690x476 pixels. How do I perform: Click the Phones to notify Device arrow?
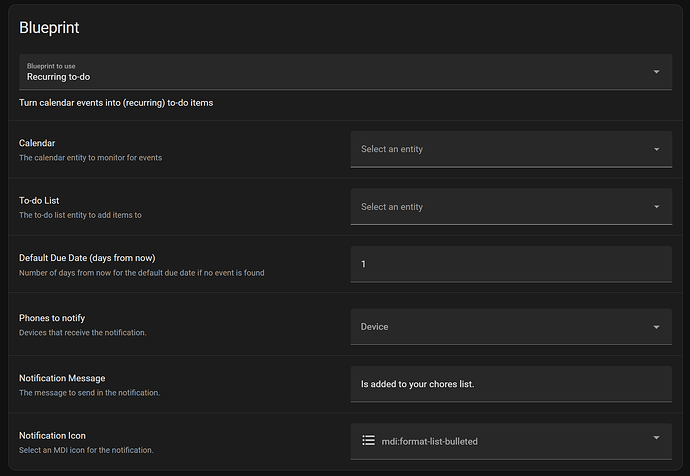point(656,327)
